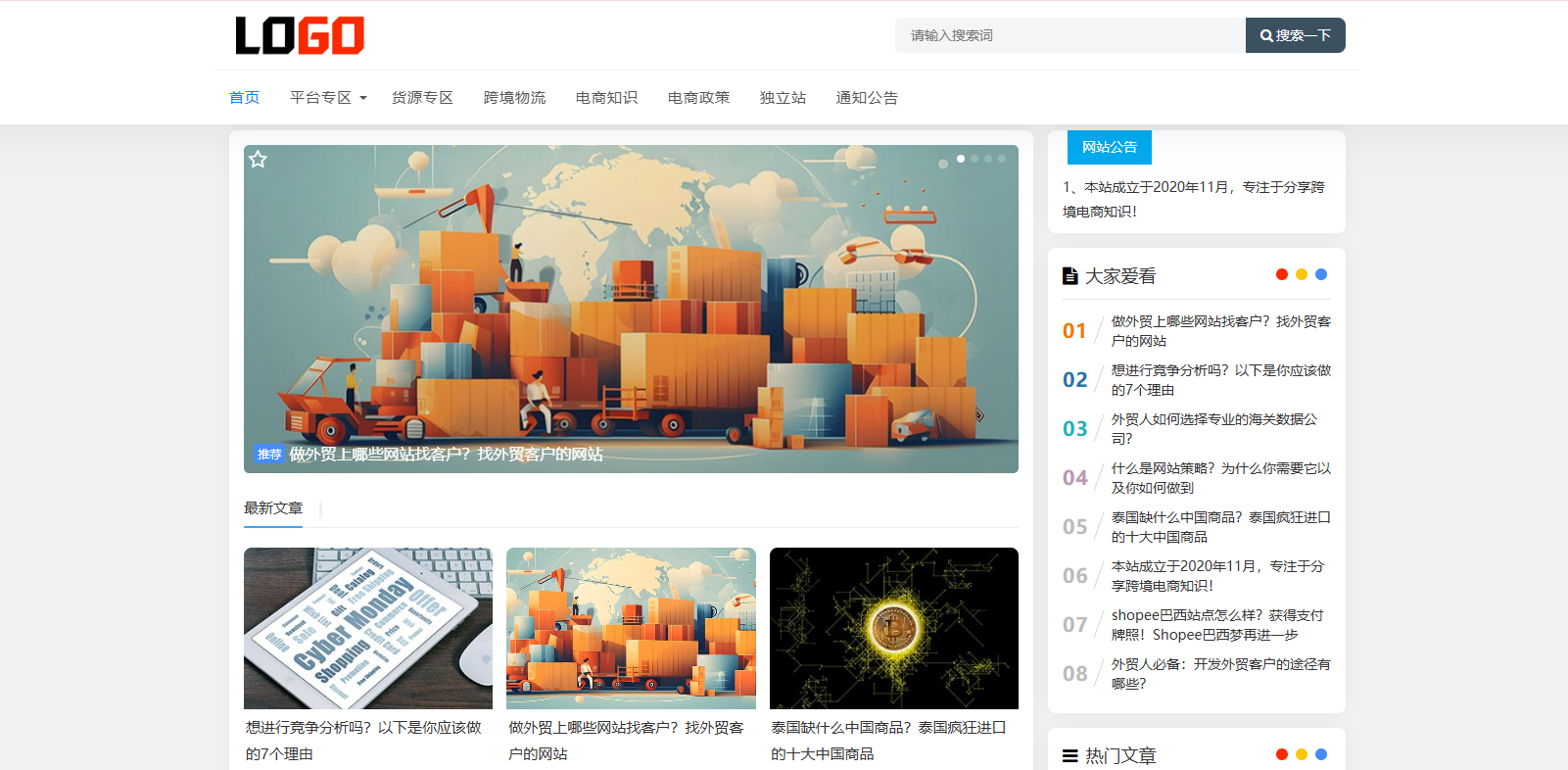1568x770 pixels.
Task: Click the document icon beside 大家爱看
Action: (x=1070, y=276)
